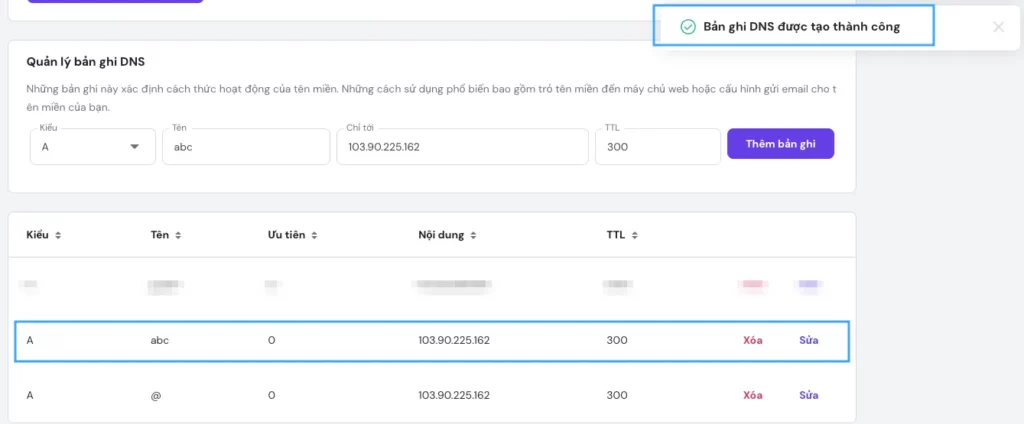Image resolution: width=1024 pixels, height=424 pixels.
Task: Sort table by TTL column arrows
Action: [634, 236]
